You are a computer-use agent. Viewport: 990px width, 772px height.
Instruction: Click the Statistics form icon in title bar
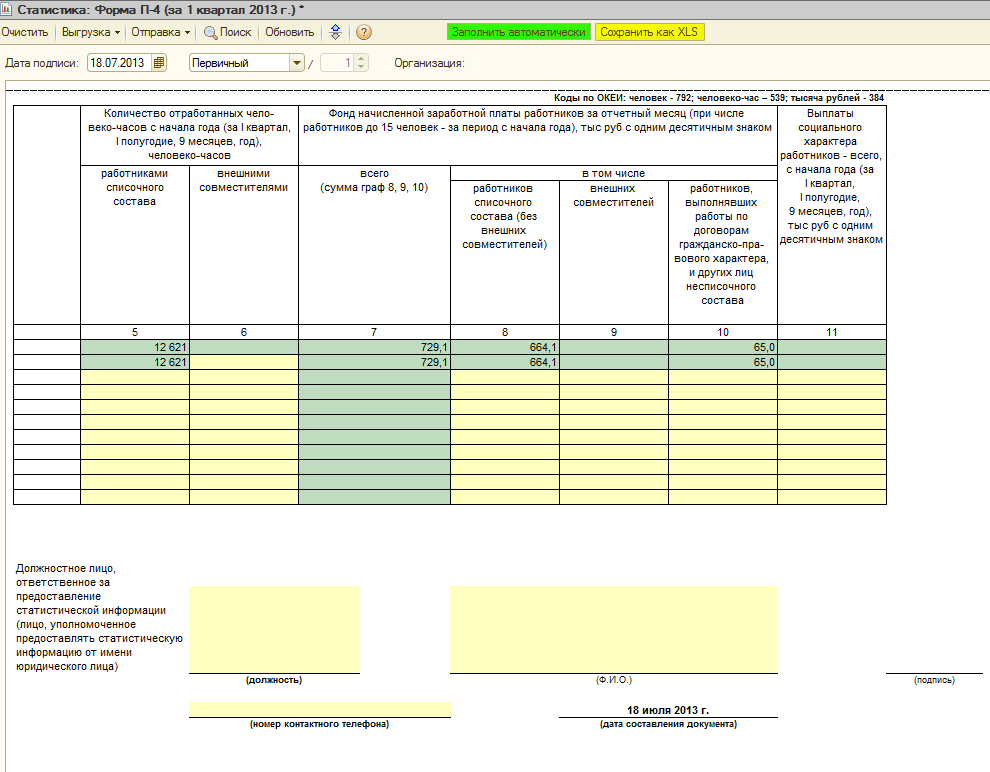click(x=6, y=9)
